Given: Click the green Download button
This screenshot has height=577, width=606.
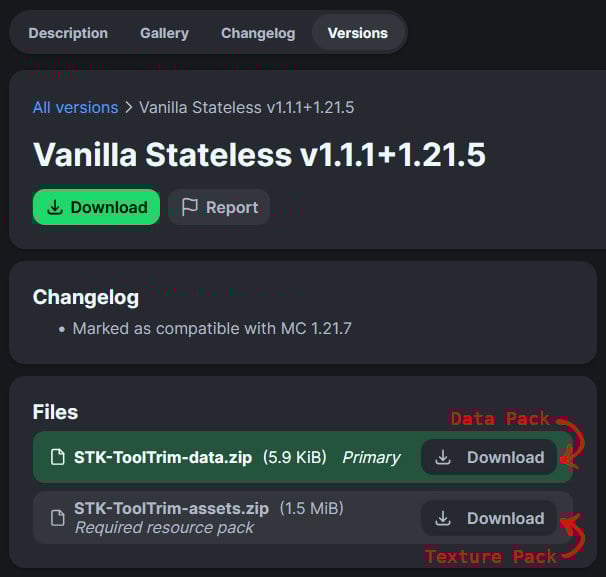Looking at the screenshot, I should point(97,207).
